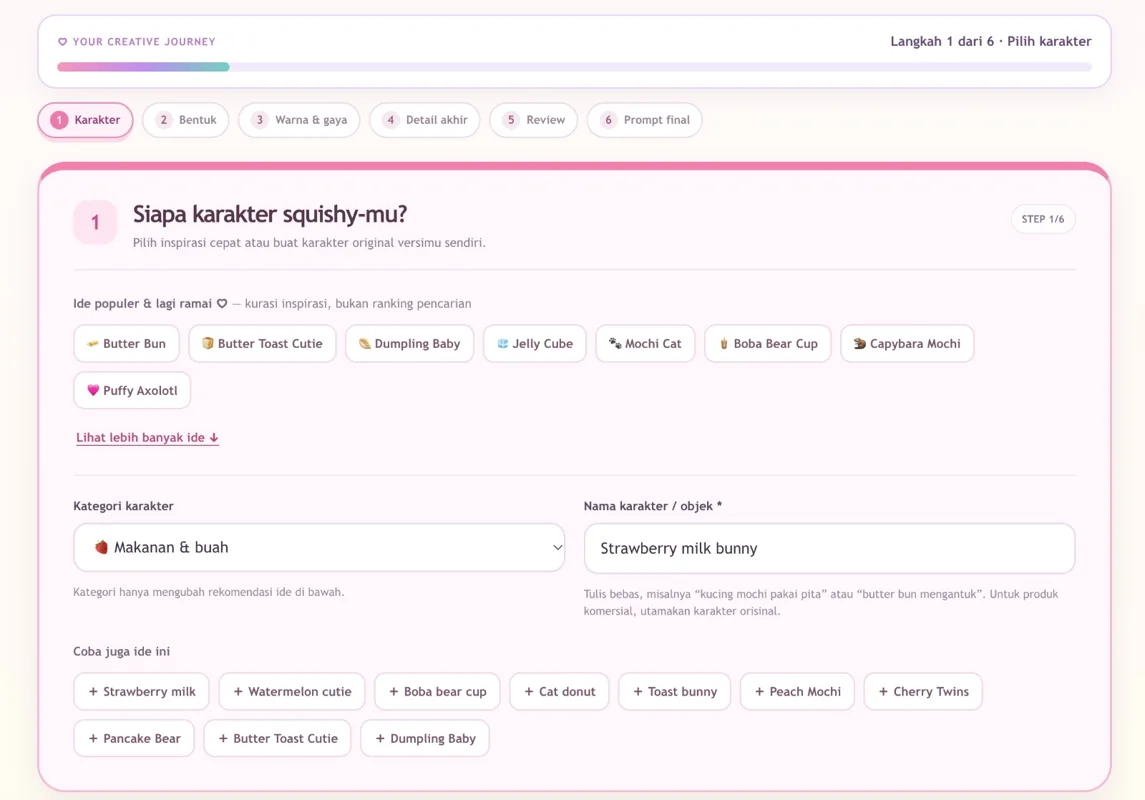The width and height of the screenshot is (1145, 800).
Task: Select the Capybara Mochi chip
Action: pyautogui.click(x=908, y=344)
